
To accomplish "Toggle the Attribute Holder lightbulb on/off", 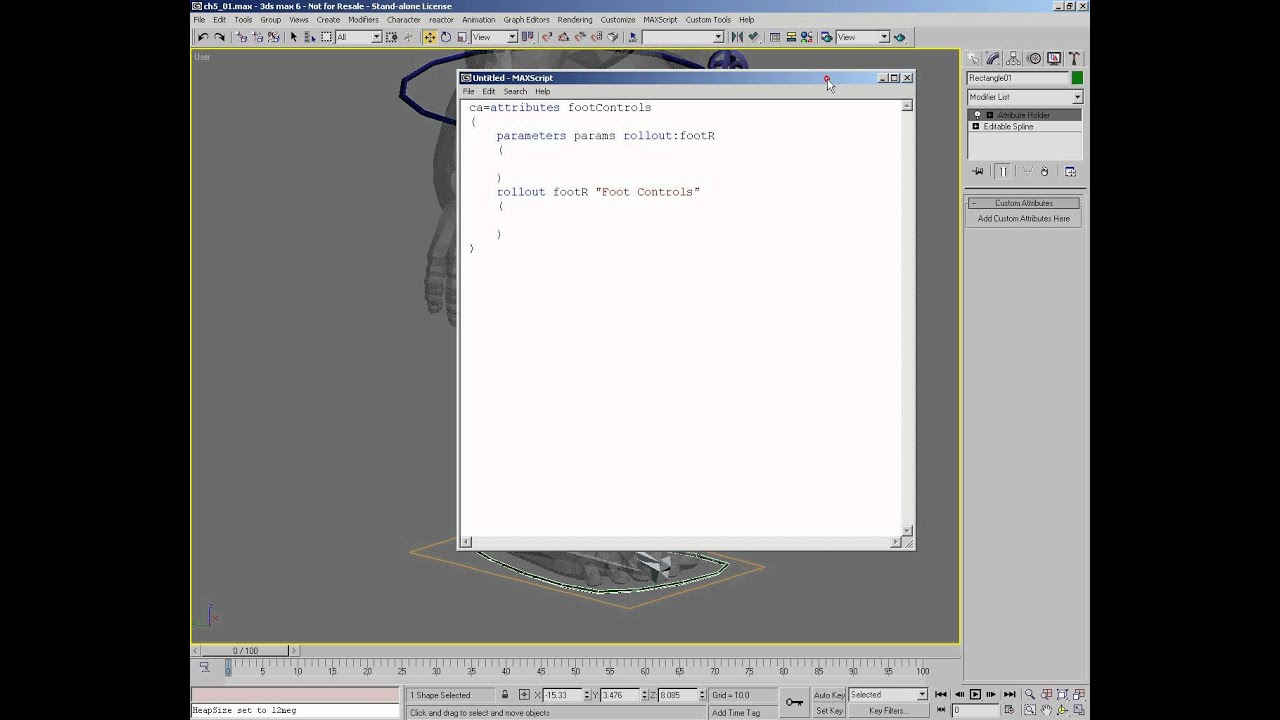I will pos(978,115).
